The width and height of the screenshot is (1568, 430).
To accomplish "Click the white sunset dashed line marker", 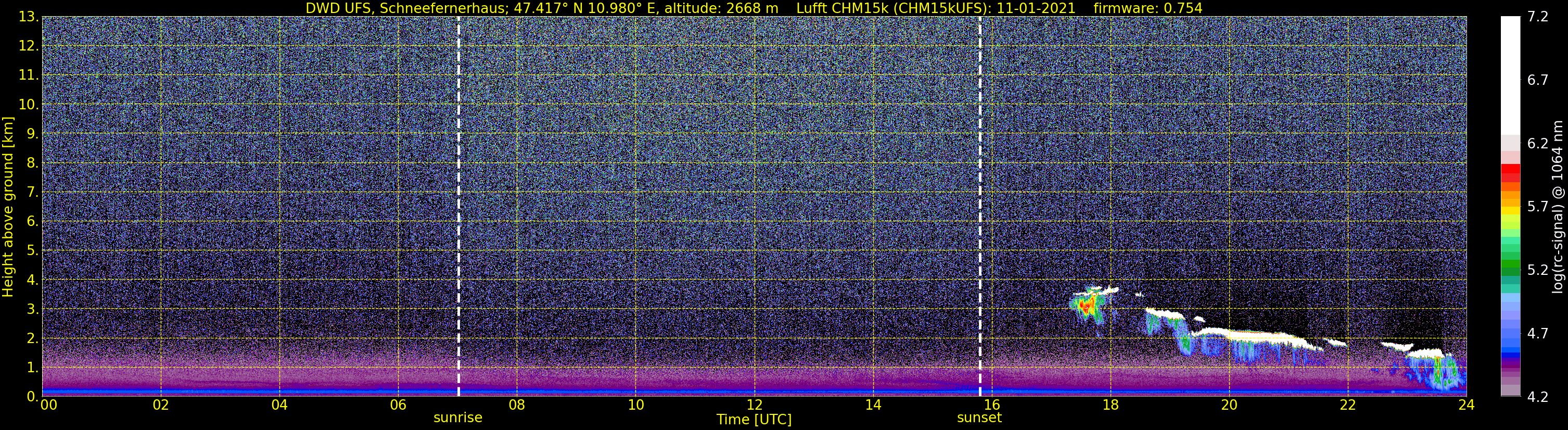I will (980, 207).
